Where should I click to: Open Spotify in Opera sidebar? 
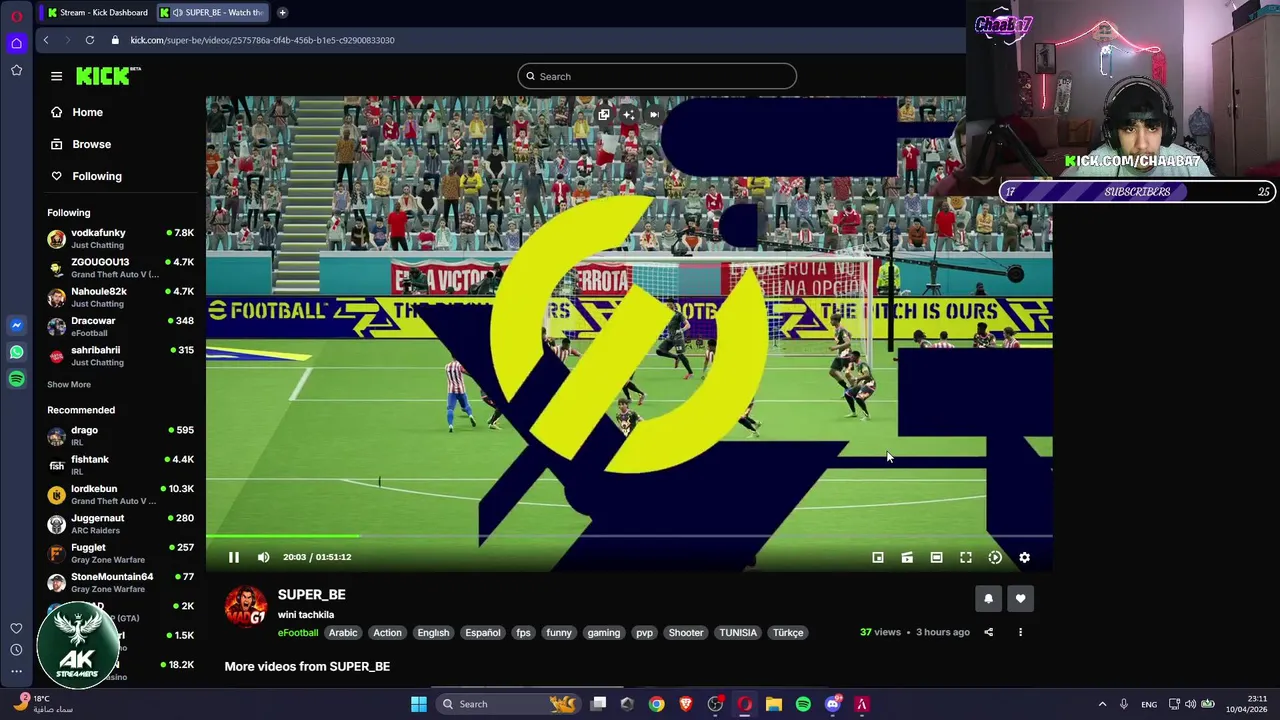pyautogui.click(x=16, y=379)
